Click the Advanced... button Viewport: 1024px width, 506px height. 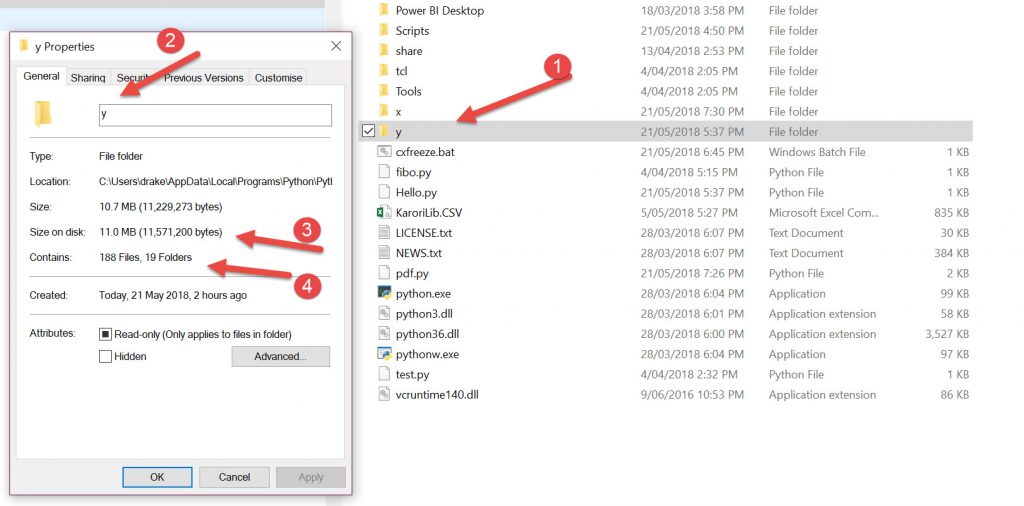point(280,356)
